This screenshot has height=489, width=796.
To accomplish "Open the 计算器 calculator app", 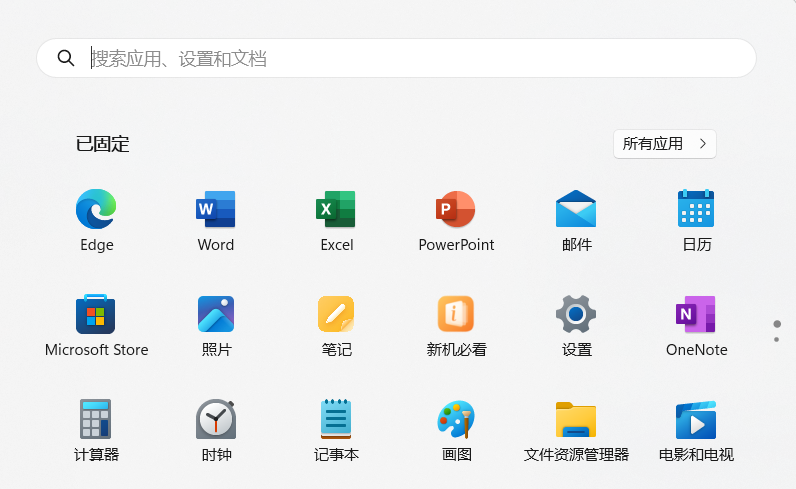I will tap(96, 419).
